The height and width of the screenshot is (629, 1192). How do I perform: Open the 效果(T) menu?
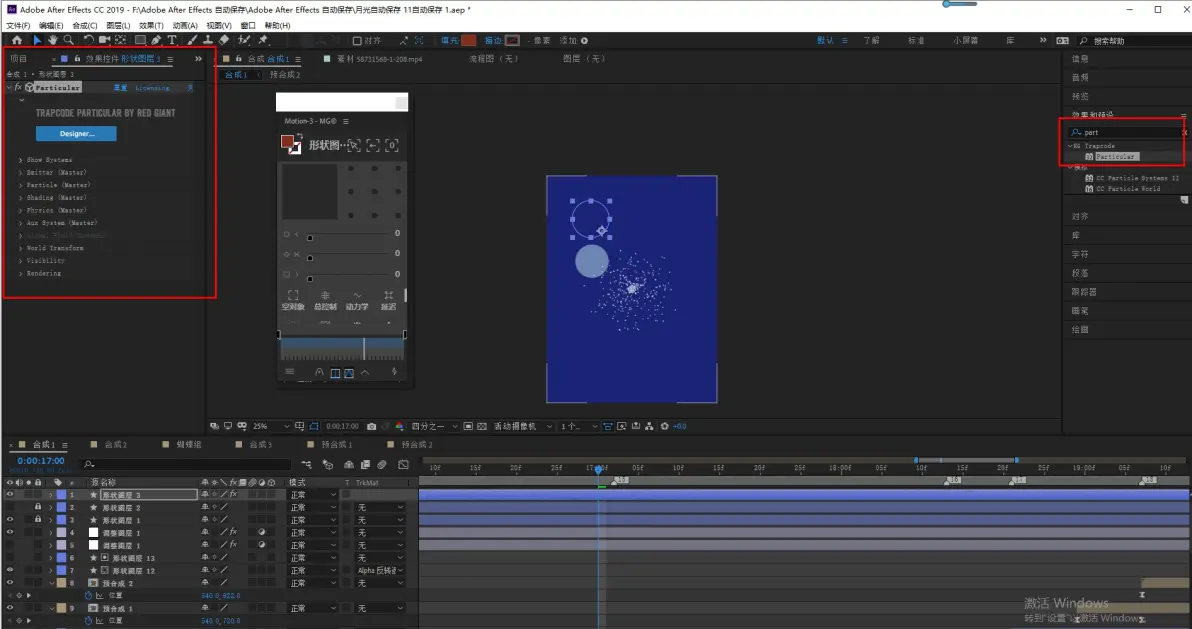point(151,25)
